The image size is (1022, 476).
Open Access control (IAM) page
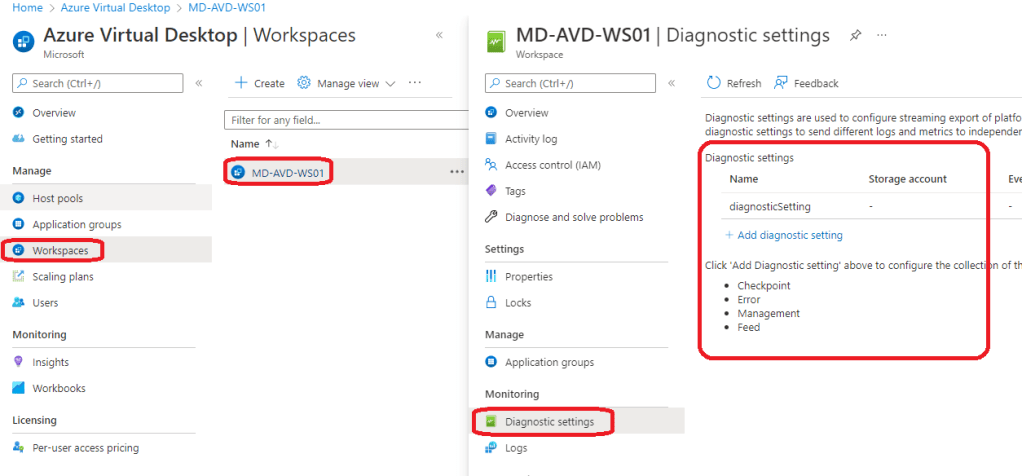click(x=552, y=165)
